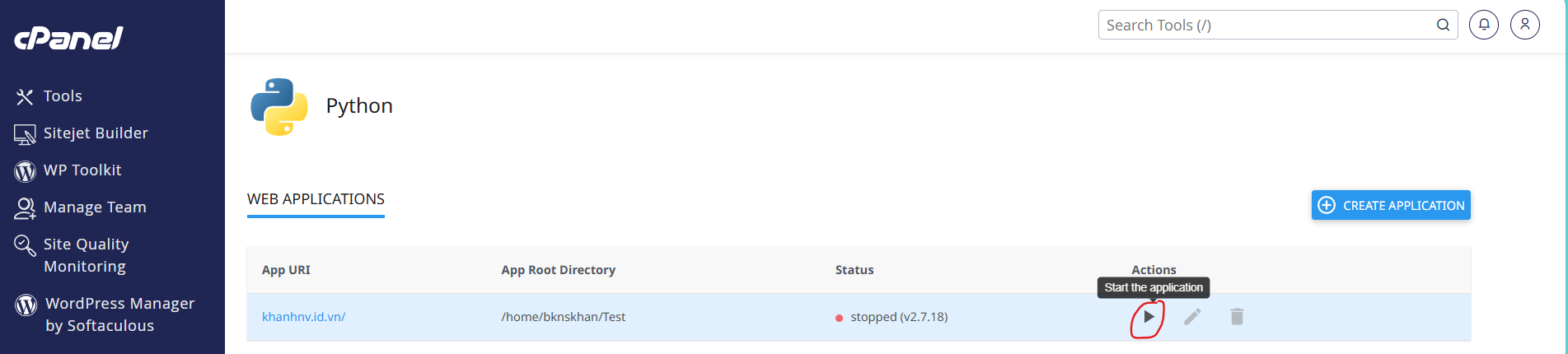The image size is (1568, 354).
Task: Open the notifications bell icon
Action: coord(1484,25)
